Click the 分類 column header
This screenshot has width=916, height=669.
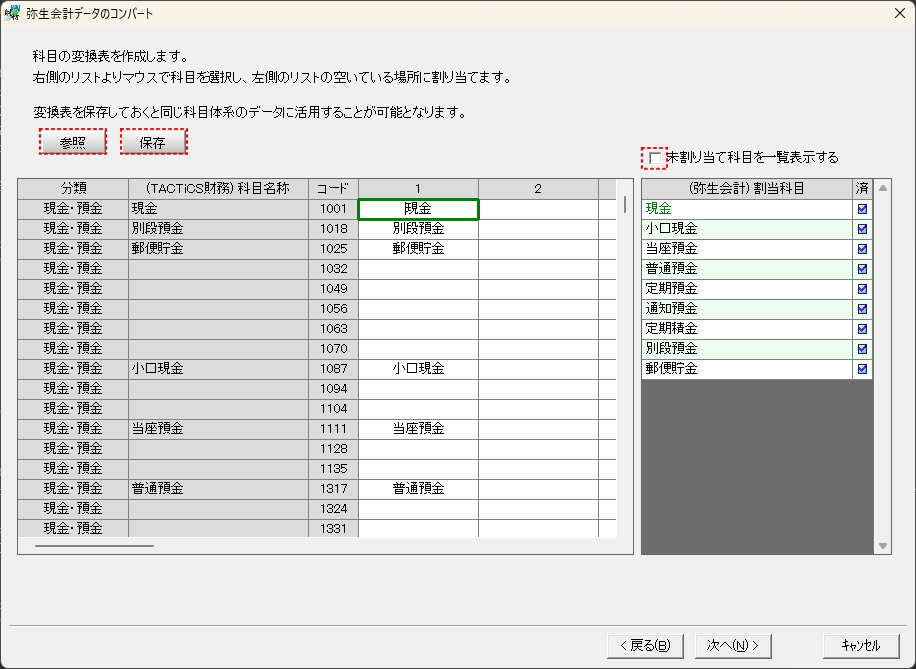click(x=73, y=189)
